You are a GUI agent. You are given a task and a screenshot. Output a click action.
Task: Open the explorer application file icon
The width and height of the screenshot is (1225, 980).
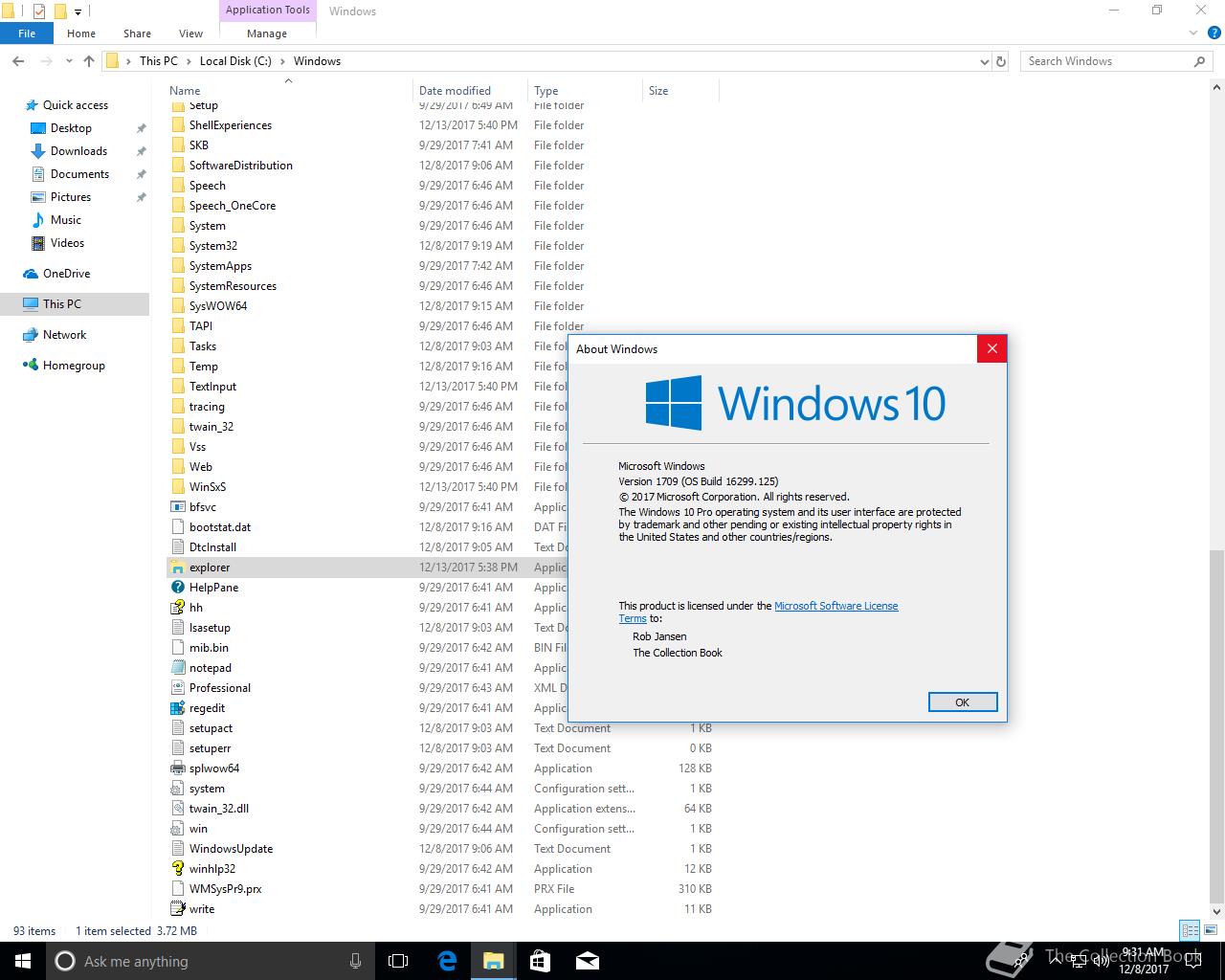177,568
